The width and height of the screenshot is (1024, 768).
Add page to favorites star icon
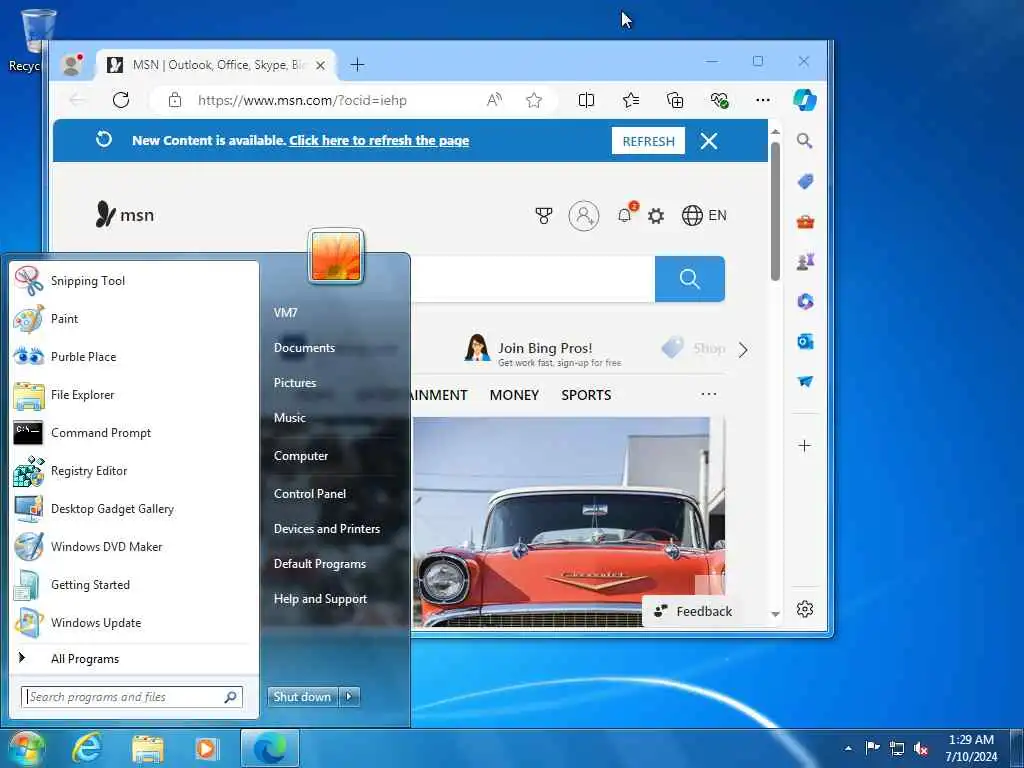pyautogui.click(x=534, y=100)
